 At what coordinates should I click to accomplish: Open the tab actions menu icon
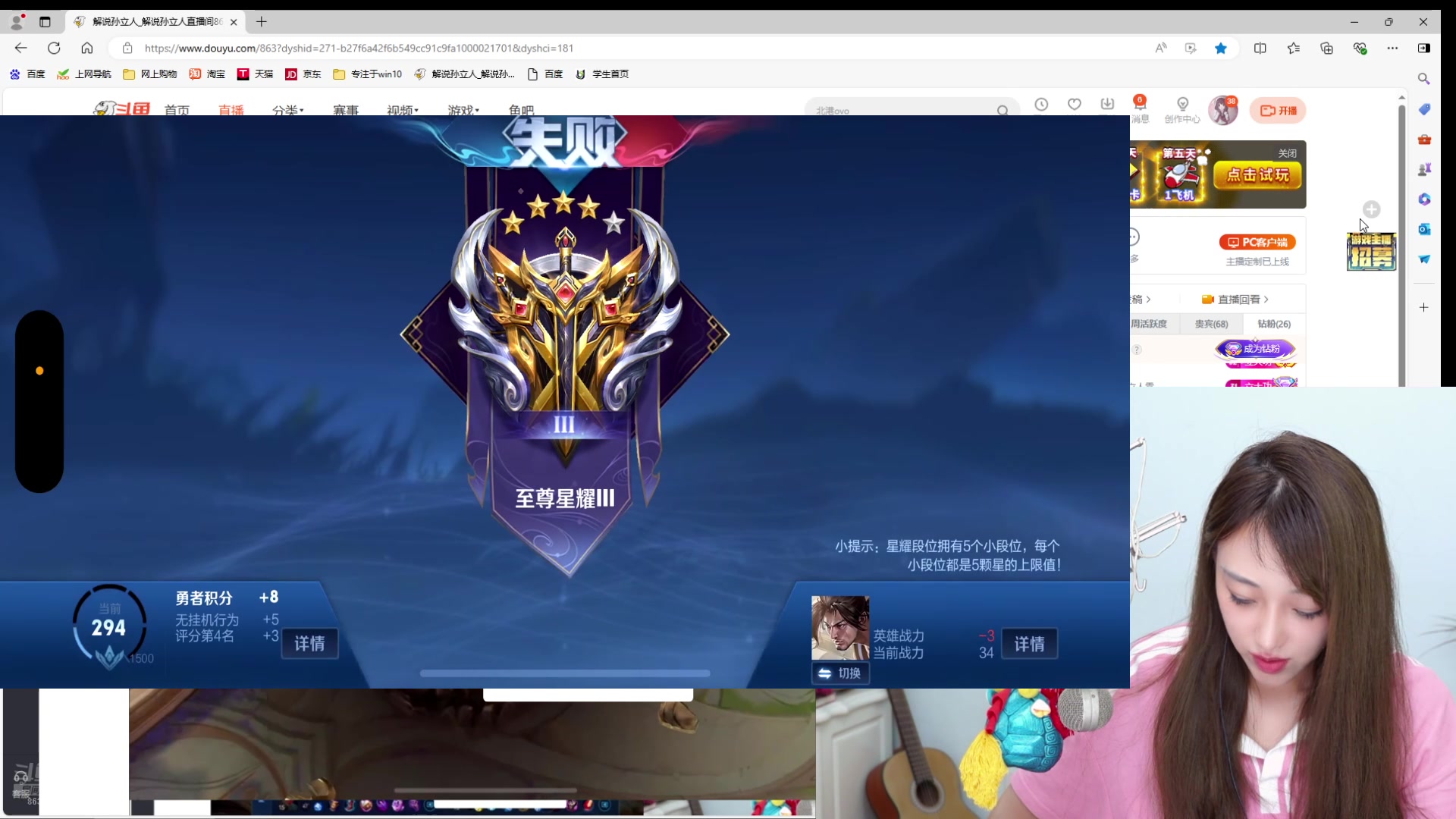tap(45, 22)
